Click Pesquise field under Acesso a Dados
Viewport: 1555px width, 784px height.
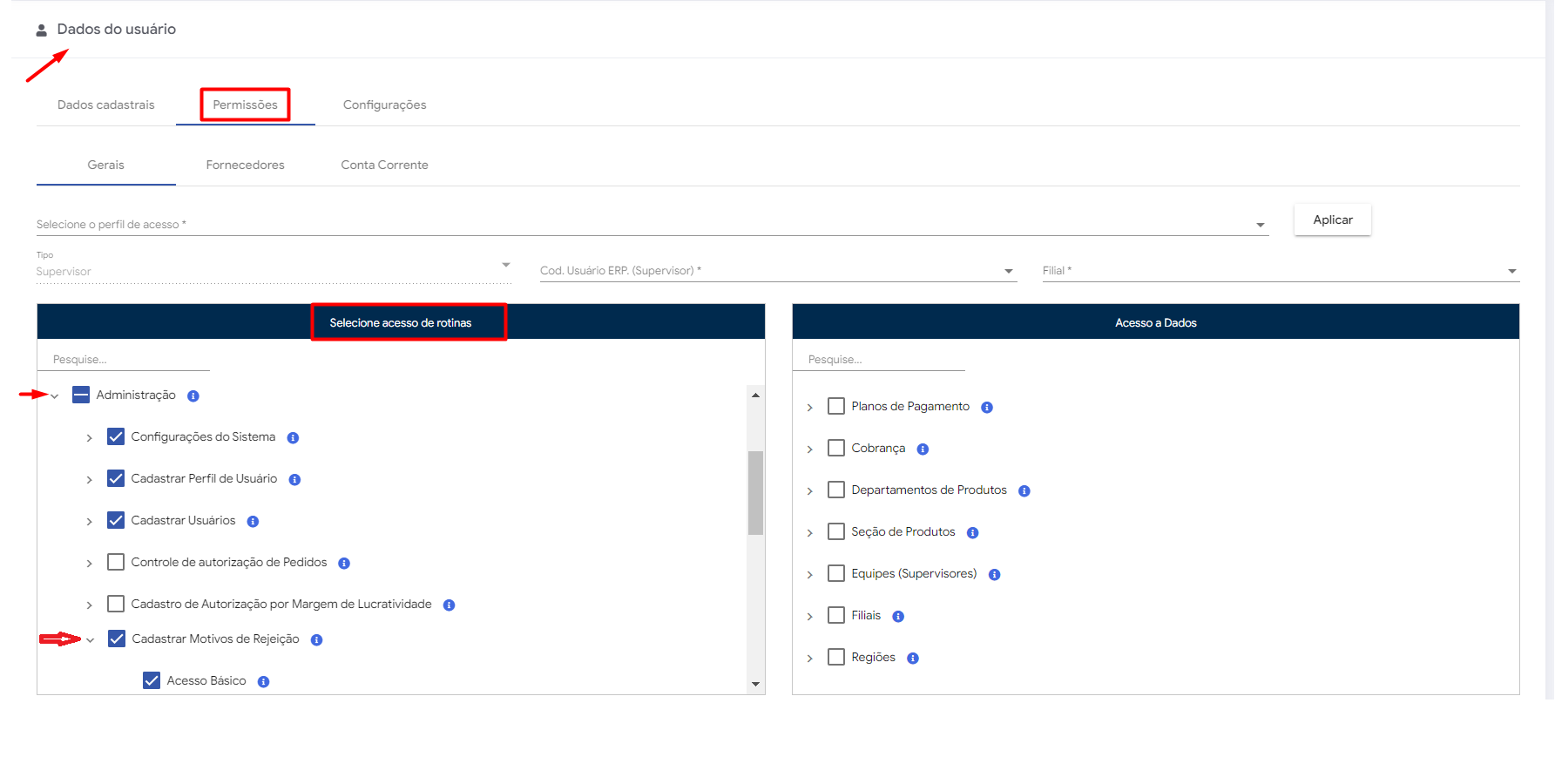pyautogui.click(x=878, y=360)
